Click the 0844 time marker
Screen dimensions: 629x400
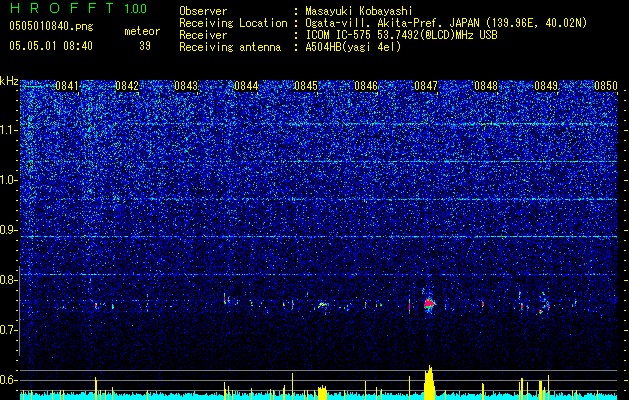click(246, 86)
